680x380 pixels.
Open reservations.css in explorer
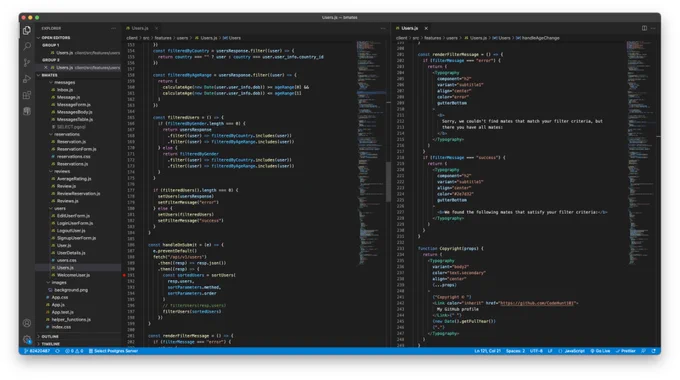click(x=74, y=156)
